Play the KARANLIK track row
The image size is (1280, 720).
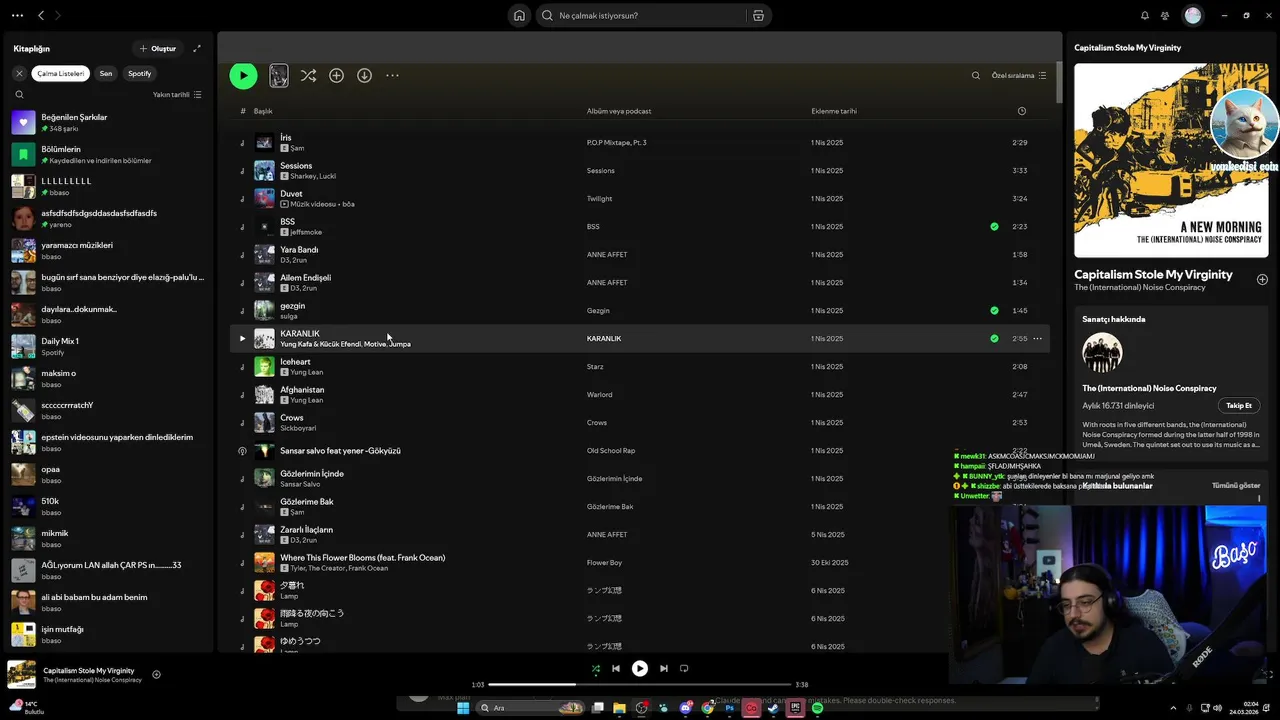[242, 338]
